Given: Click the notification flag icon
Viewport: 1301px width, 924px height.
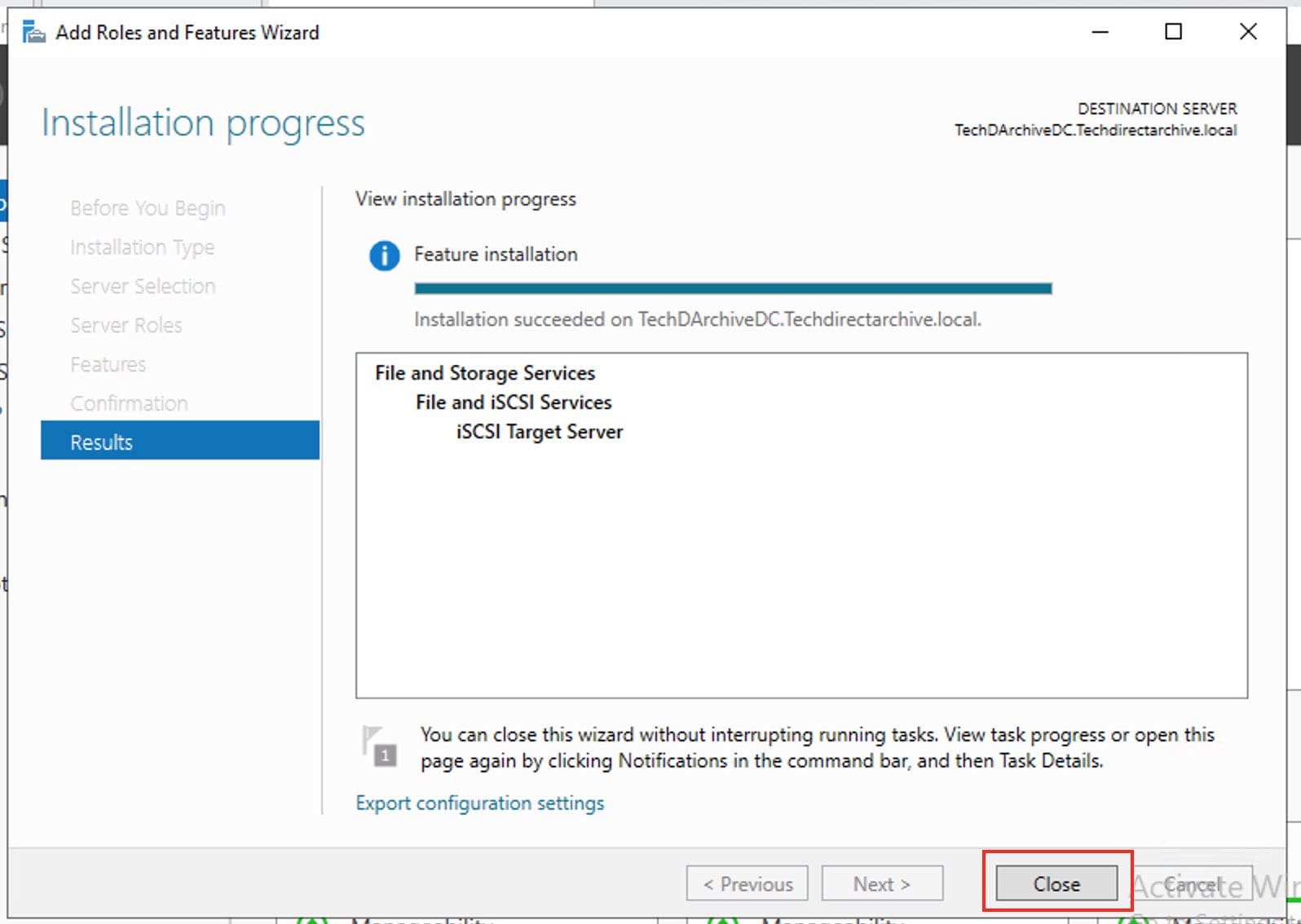Looking at the screenshot, I should [380, 746].
